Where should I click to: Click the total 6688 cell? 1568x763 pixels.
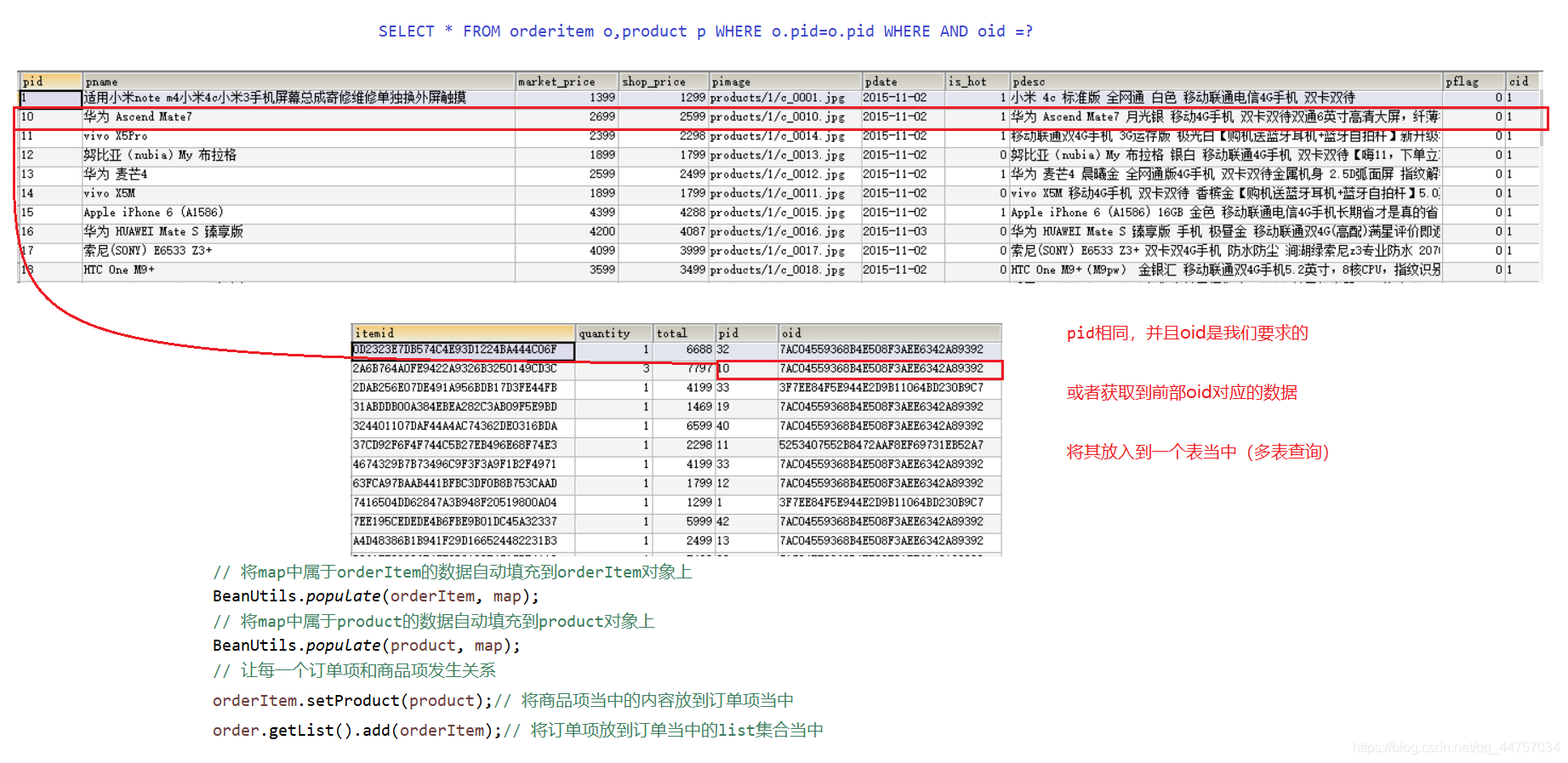point(684,350)
